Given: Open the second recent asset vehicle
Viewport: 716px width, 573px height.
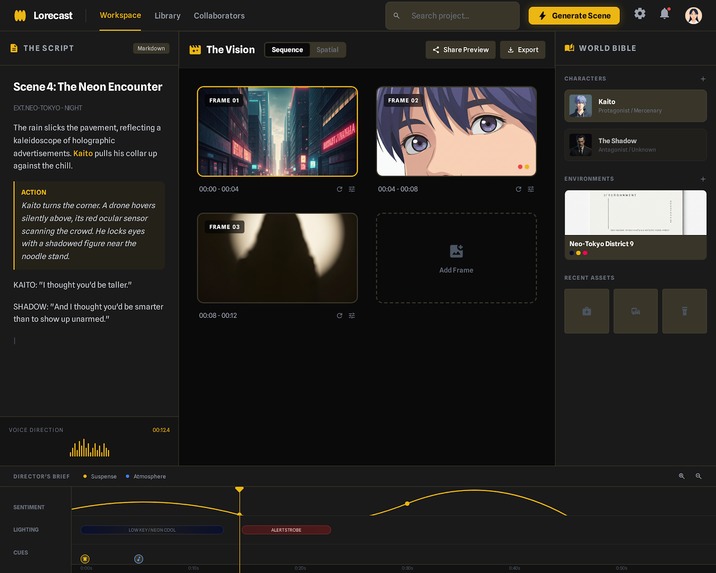Looking at the screenshot, I should click(635, 311).
